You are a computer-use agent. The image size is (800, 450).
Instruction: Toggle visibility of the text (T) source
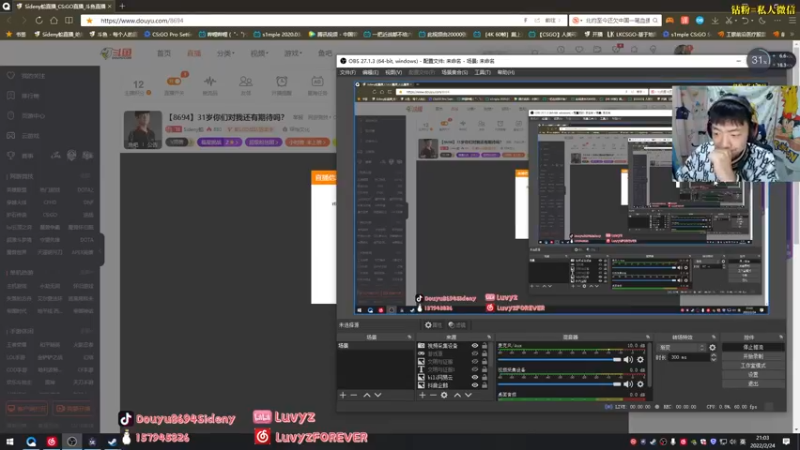[474, 369]
